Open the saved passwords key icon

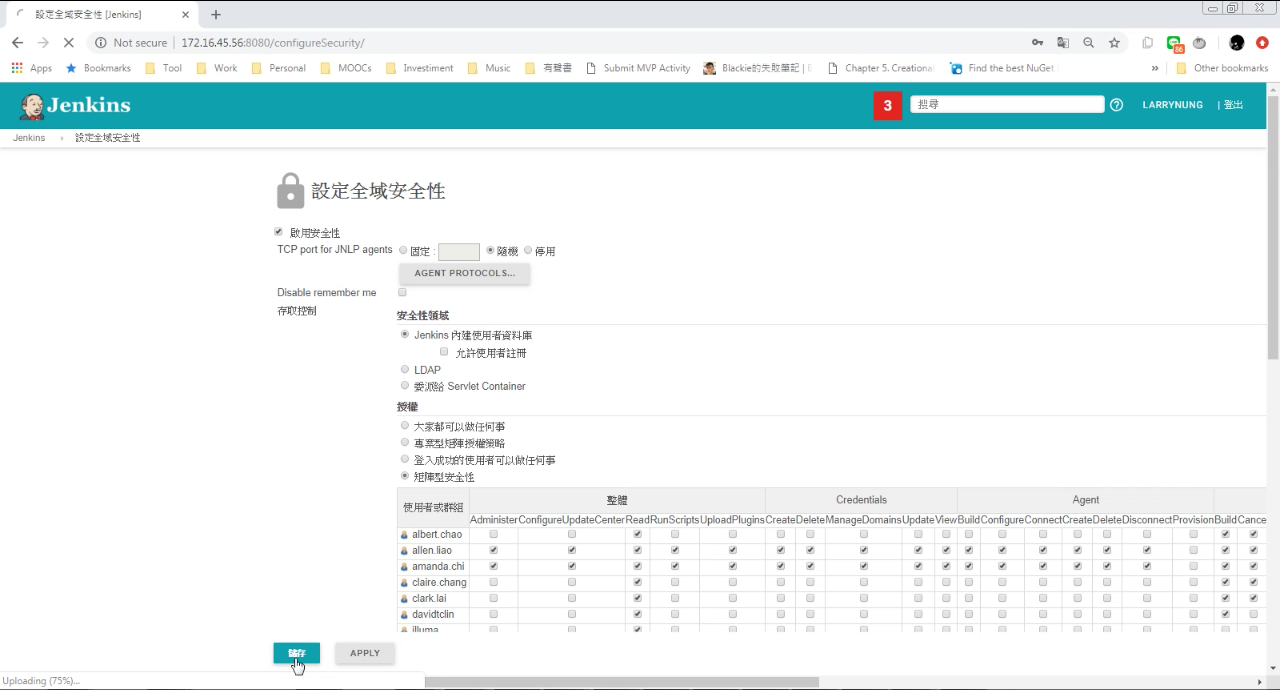[1037, 43]
